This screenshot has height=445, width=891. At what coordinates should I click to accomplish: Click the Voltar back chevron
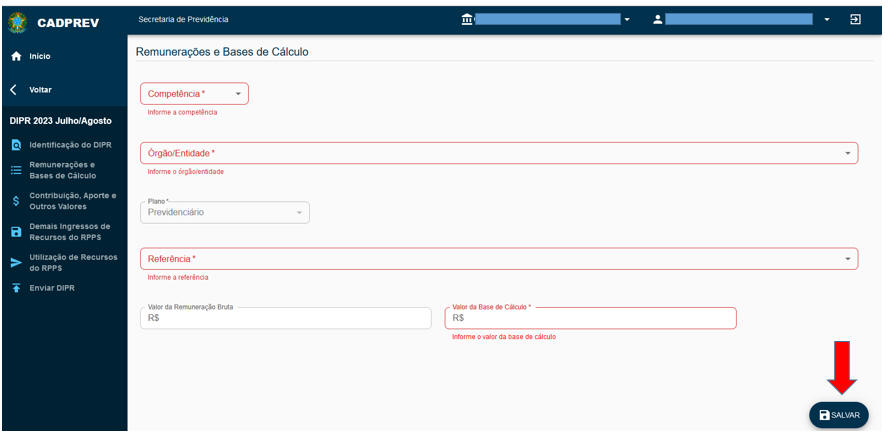pyautogui.click(x=14, y=90)
